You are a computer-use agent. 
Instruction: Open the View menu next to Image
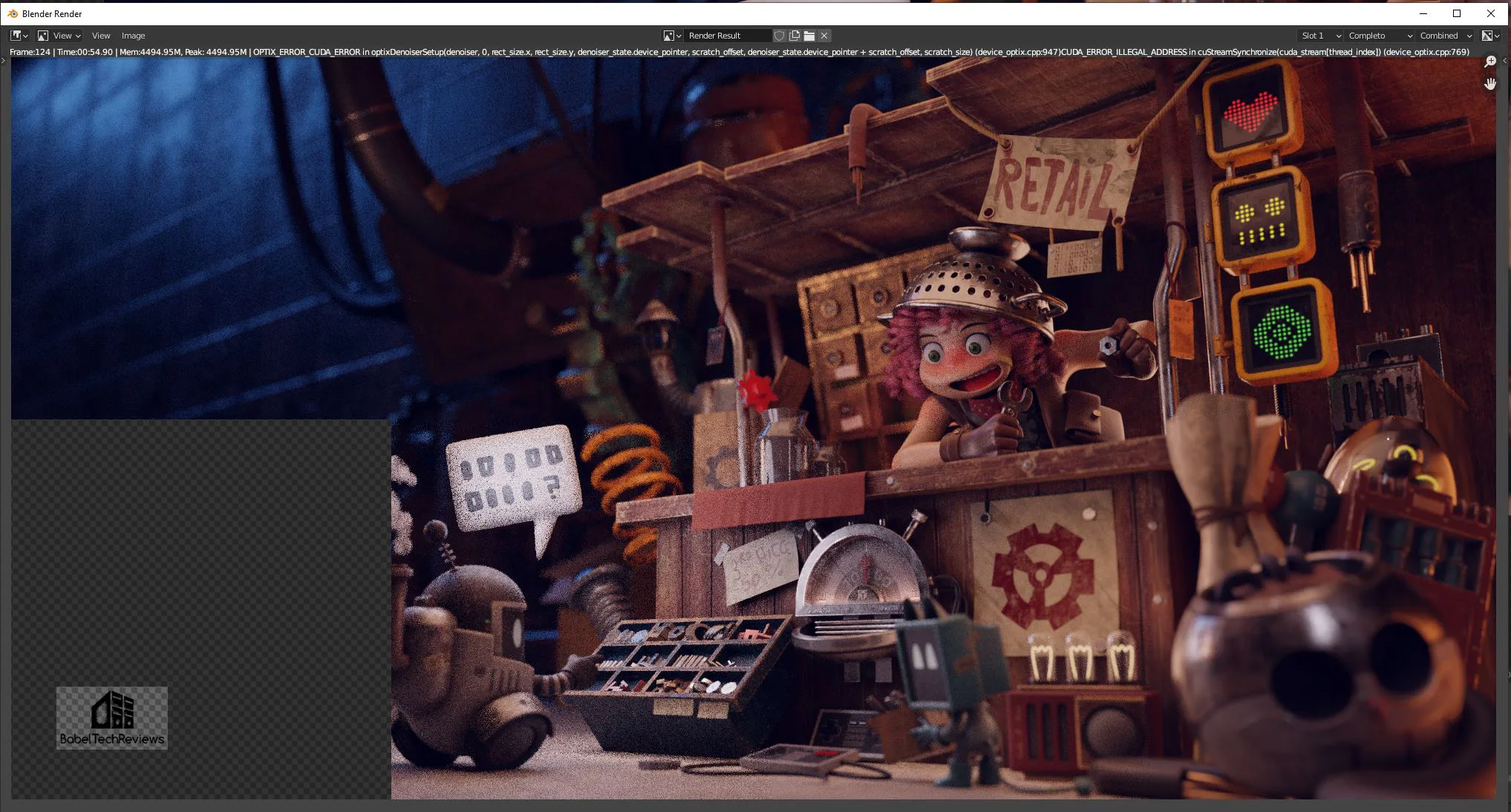pyautogui.click(x=101, y=36)
